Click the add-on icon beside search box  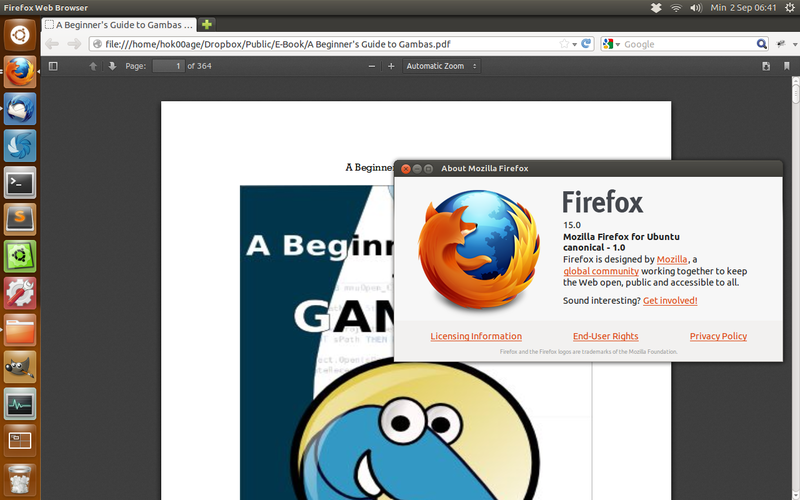[x=781, y=44]
